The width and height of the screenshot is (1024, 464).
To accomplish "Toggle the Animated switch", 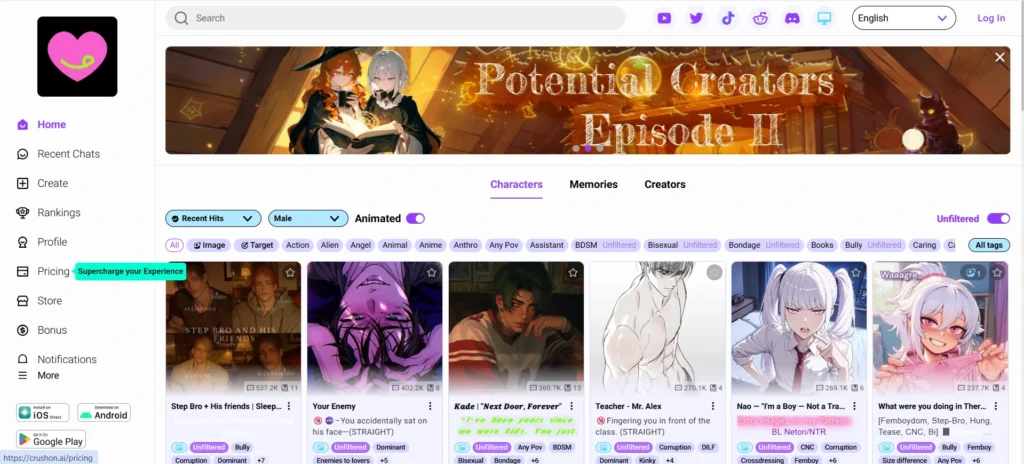I will click(415, 218).
